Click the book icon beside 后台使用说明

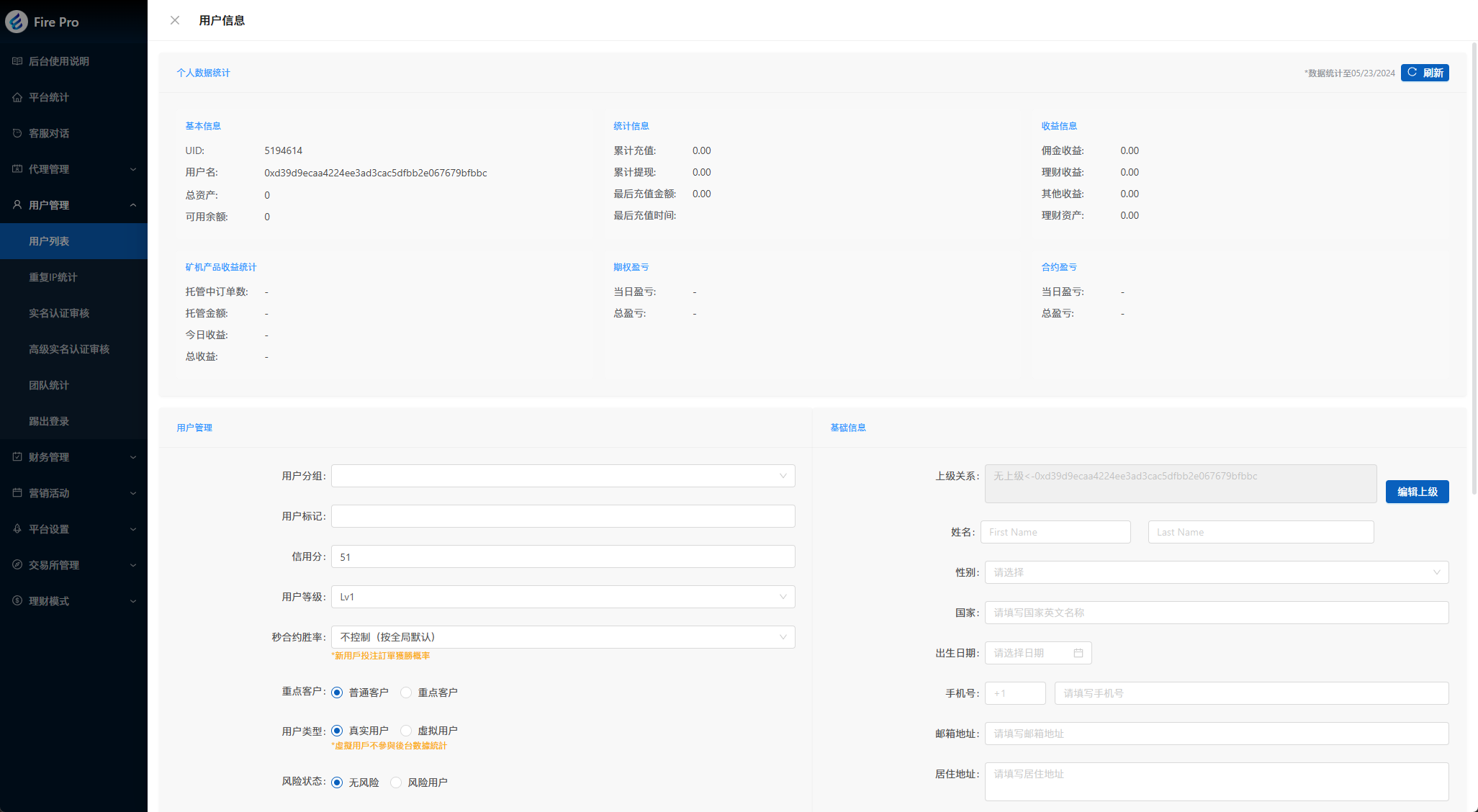[x=17, y=61]
